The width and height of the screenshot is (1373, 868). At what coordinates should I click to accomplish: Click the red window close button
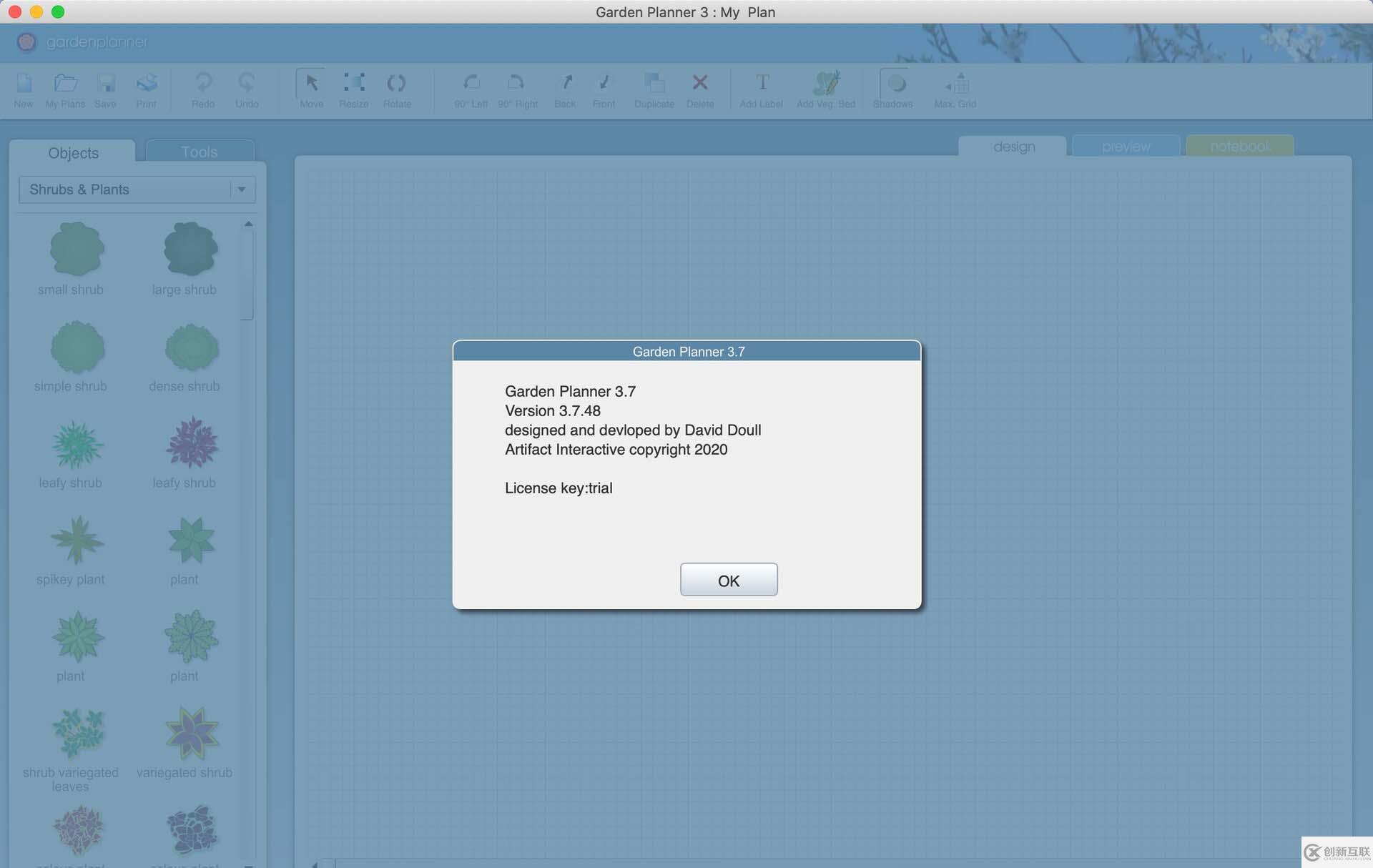(x=15, y=11)
